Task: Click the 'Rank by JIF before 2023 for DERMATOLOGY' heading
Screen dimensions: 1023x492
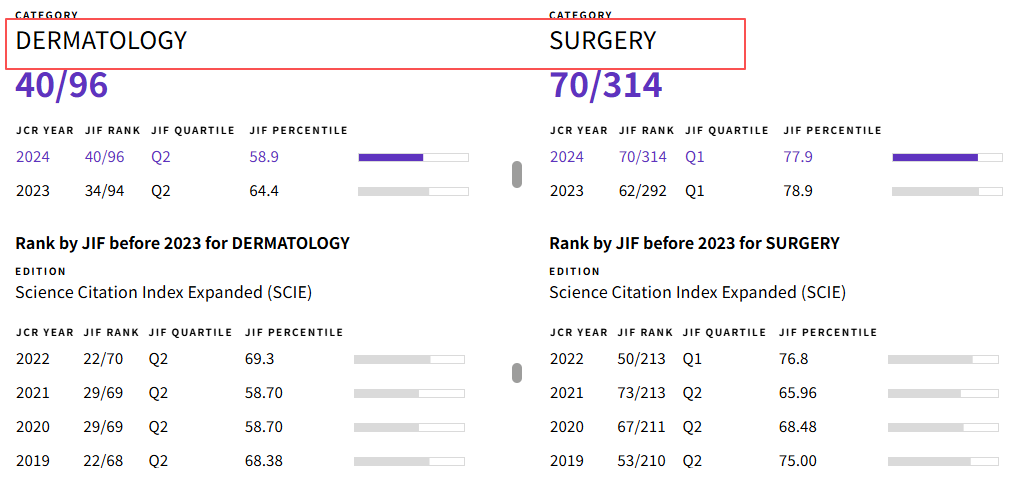Action: 182,243
